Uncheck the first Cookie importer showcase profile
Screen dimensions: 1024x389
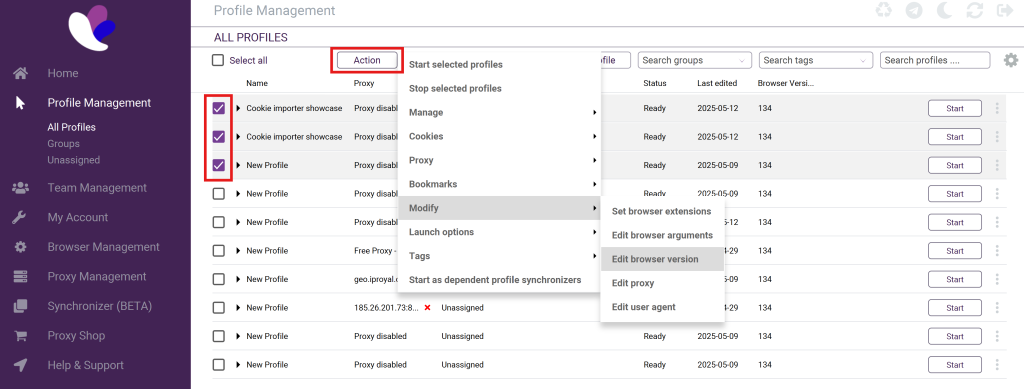(x=219, y=108)
